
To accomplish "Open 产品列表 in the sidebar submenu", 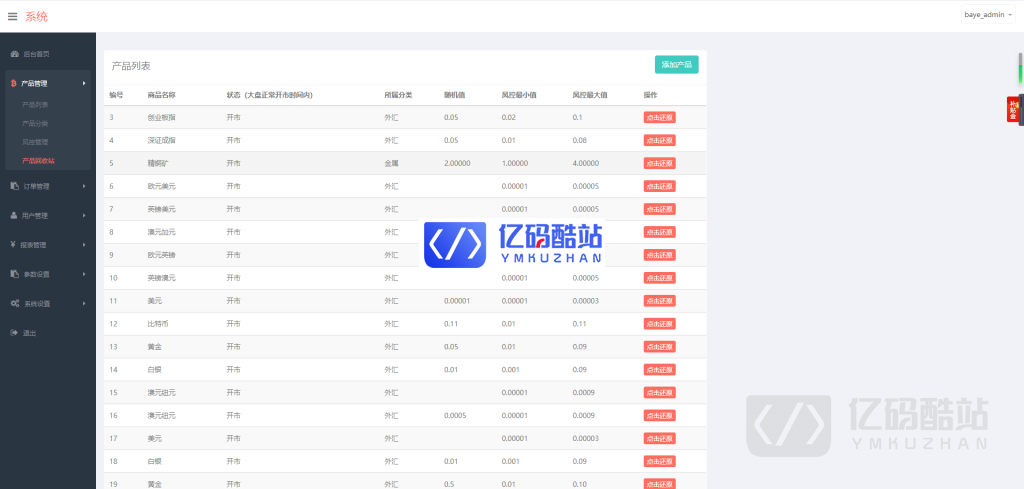I will (x=35, y=104).
